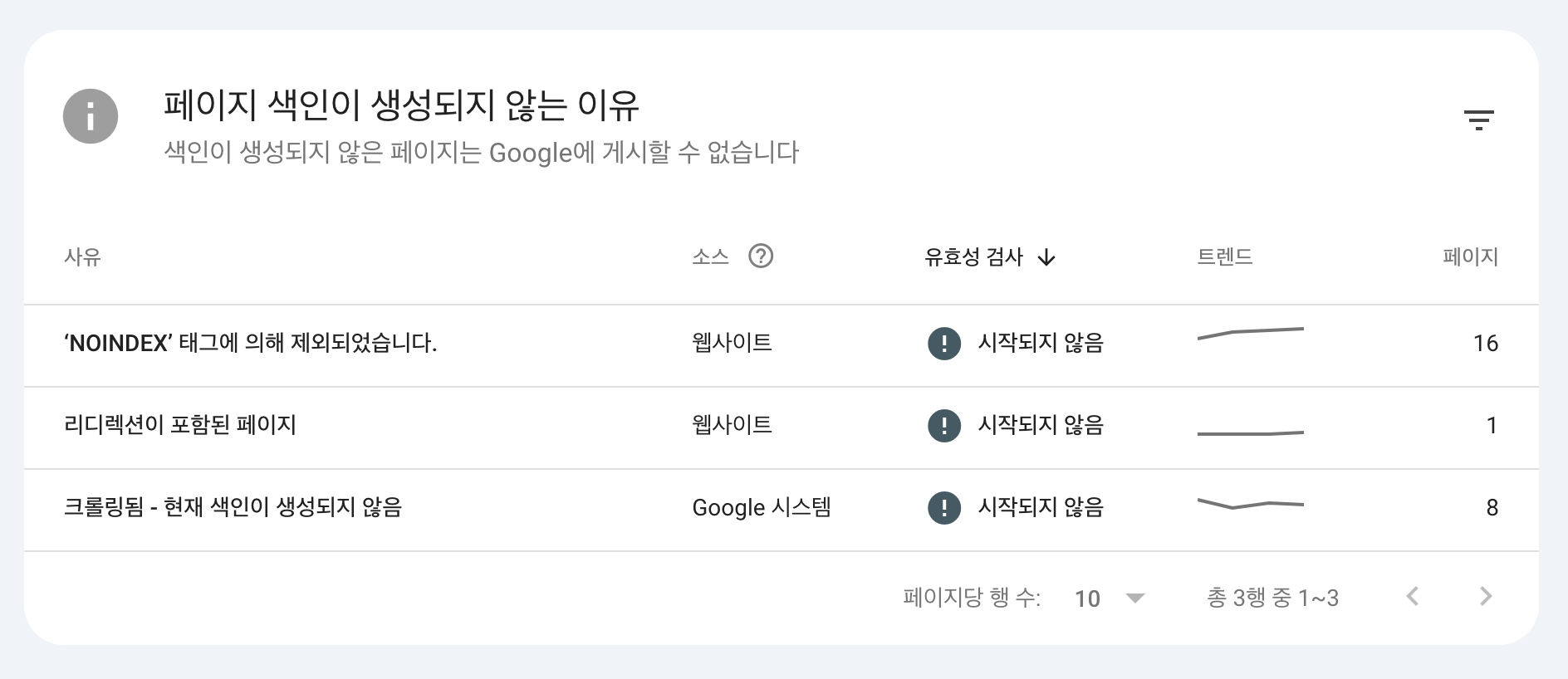Open the help icon next to 소스 column
Viewport: 1568px width, 679px height.
point(761,256)
